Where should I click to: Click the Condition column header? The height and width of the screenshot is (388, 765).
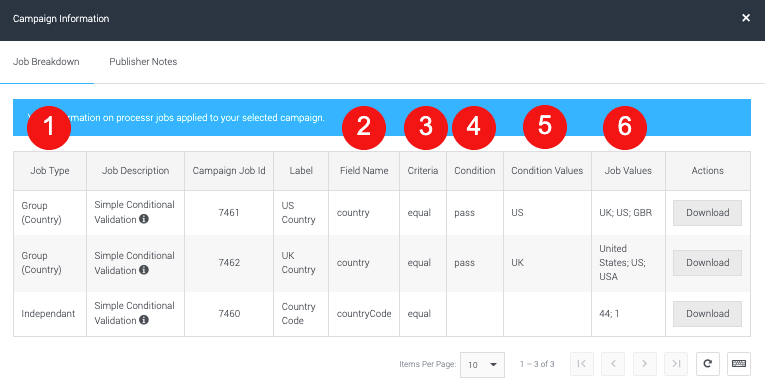pos(475,171)
